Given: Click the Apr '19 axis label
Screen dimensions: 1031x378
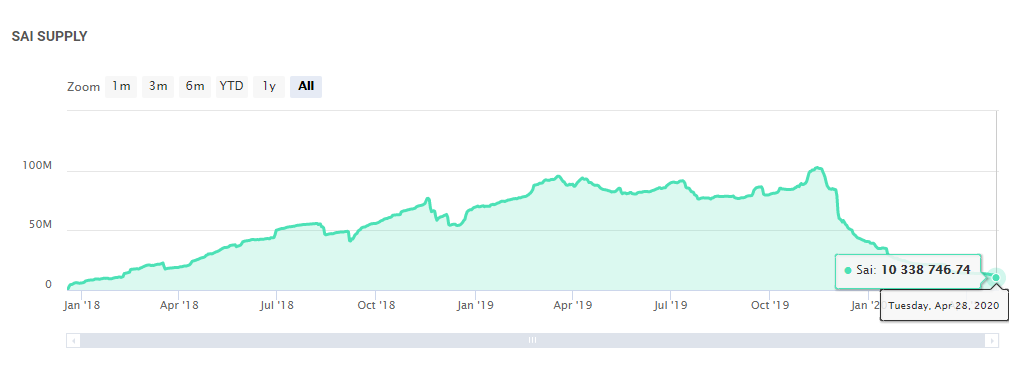Looking at the screenshot, I should pos(573,305).
